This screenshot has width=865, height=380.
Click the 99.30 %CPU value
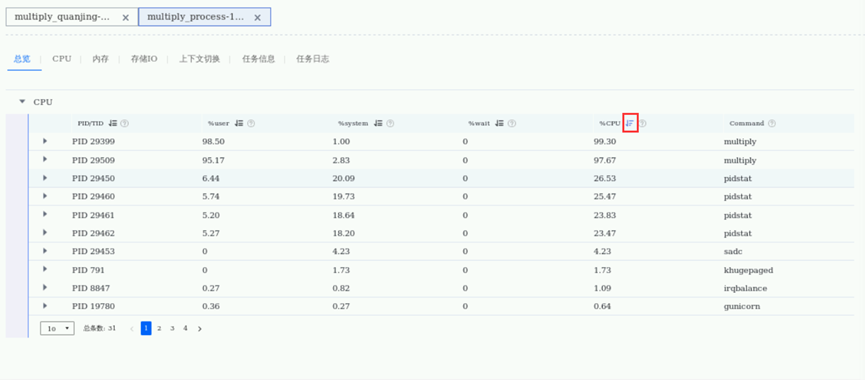pyautogui.click(x=605, y=142)
